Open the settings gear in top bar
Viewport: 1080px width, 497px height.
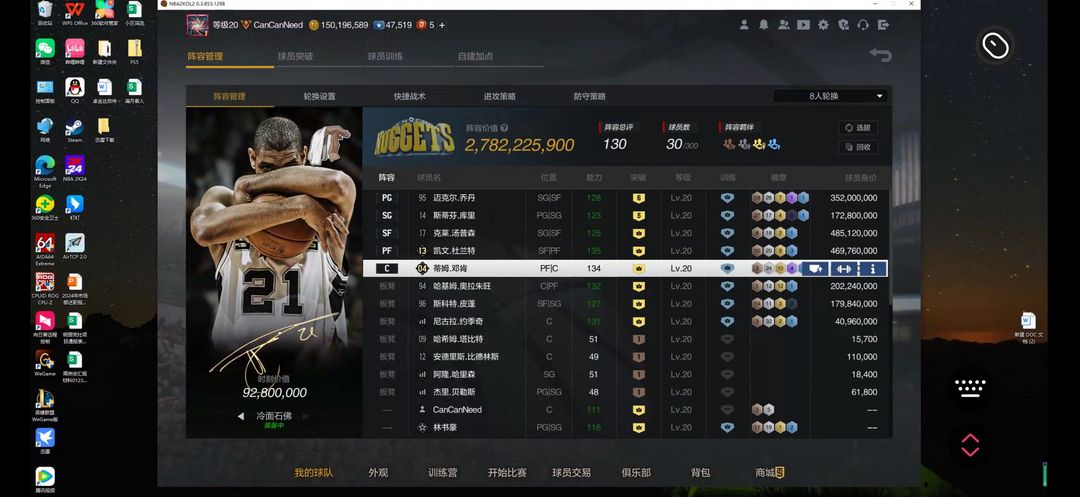823,25
